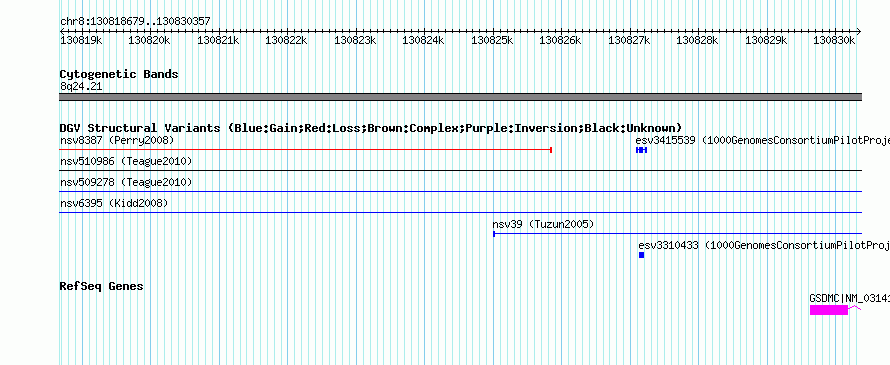Click the 130825k ruler position
This screenshot has height=365, width=890.
point(492,40)
